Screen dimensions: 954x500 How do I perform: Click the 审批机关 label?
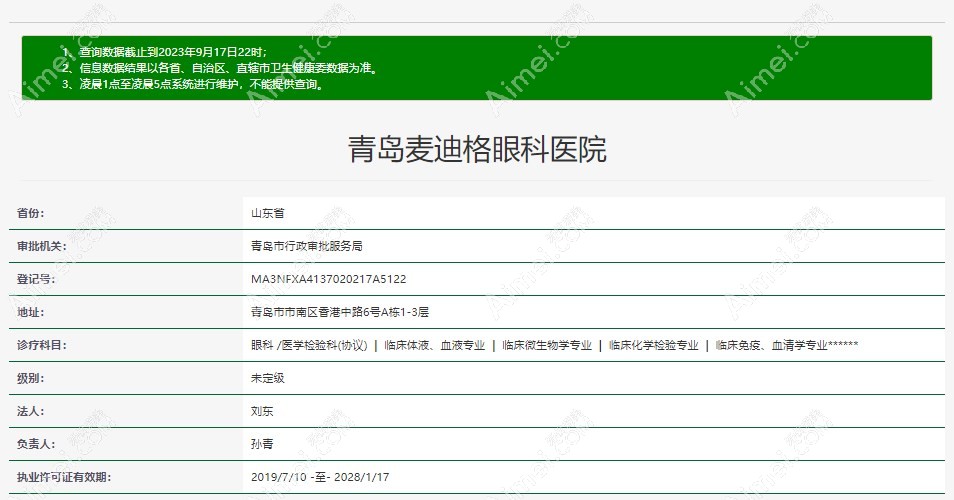41,246
